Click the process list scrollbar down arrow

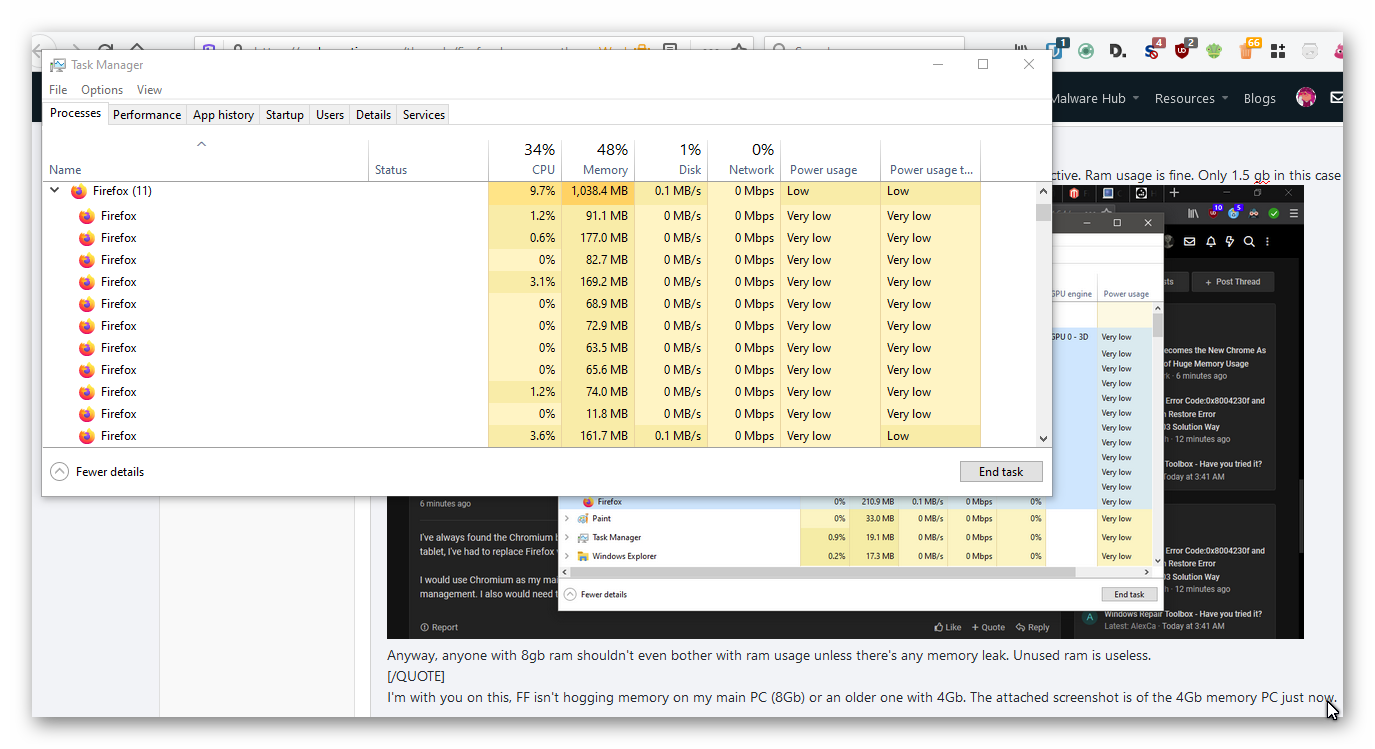click(x=1043, y=438)
